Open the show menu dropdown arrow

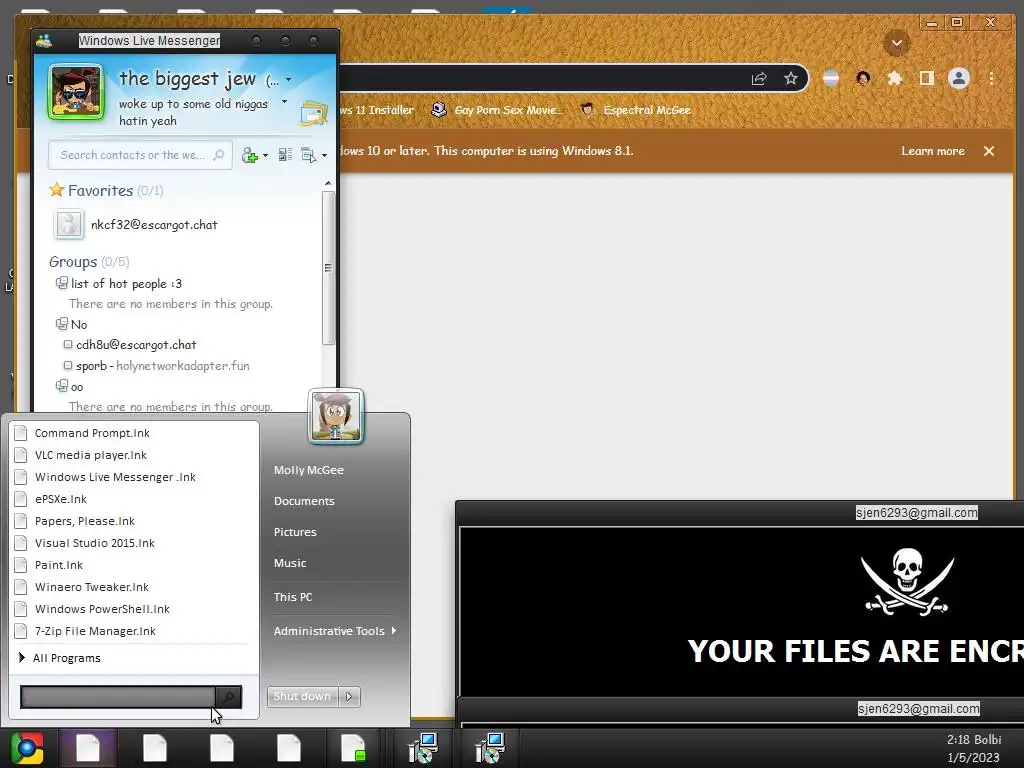(x=325, y=155)
